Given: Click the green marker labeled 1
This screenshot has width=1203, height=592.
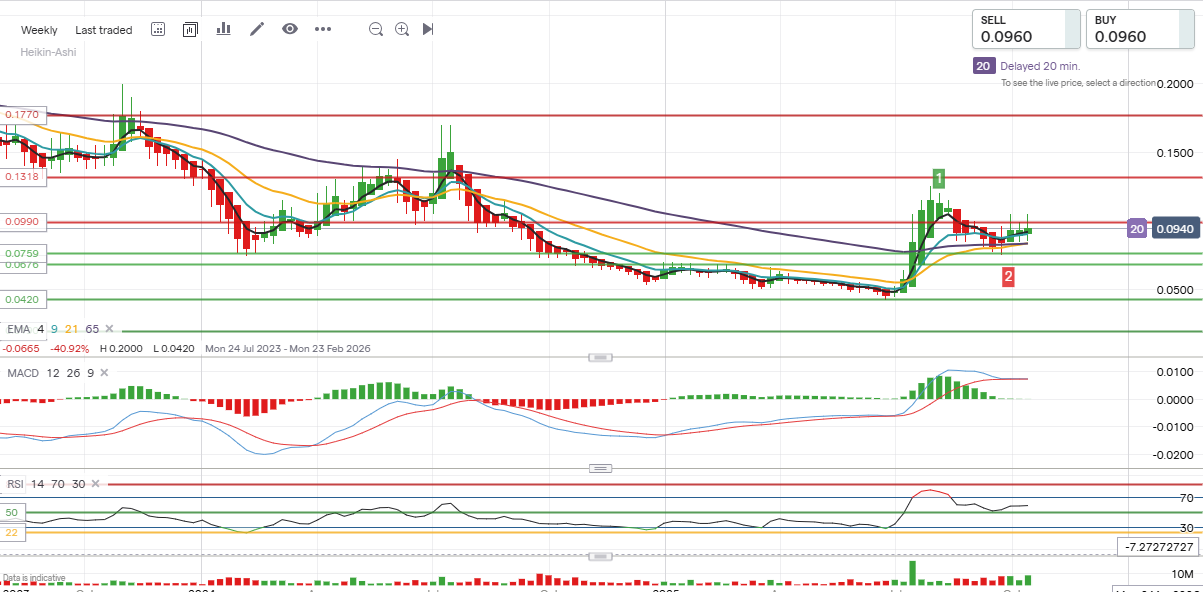Looking at the screenshot, I should [x=939, y=178].
